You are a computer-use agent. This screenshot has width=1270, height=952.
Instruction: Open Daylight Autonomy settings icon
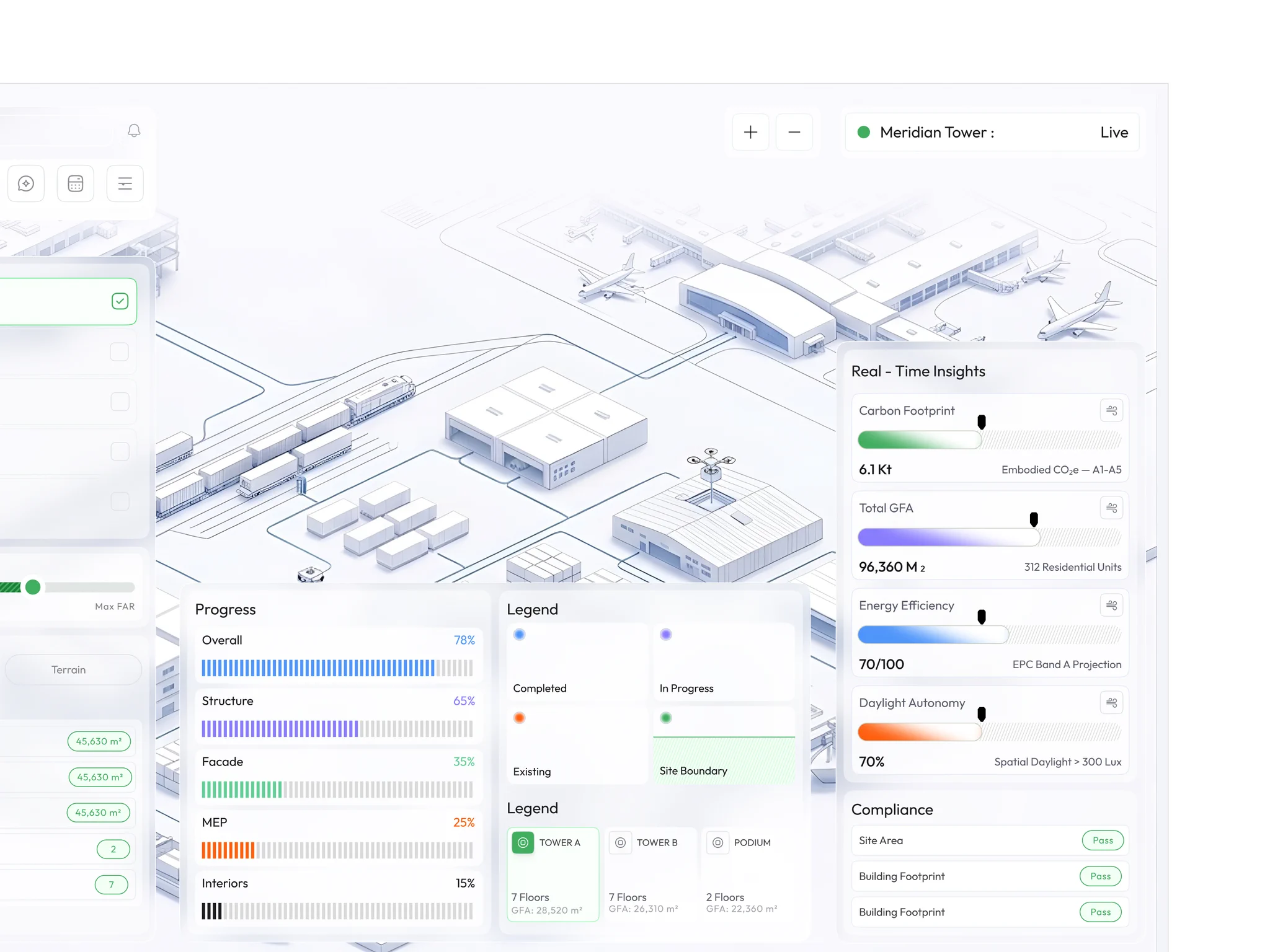[x=1112, y=702]
